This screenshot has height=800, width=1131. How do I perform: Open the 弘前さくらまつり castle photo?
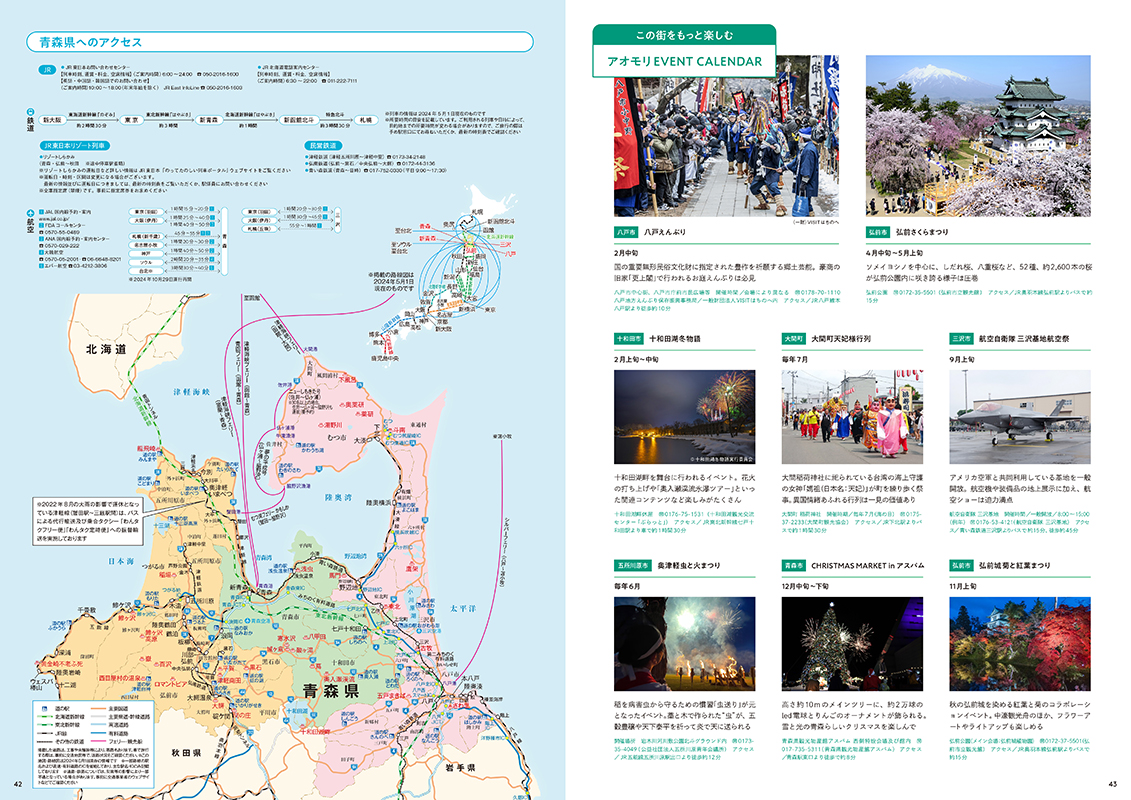pos(978,136)
